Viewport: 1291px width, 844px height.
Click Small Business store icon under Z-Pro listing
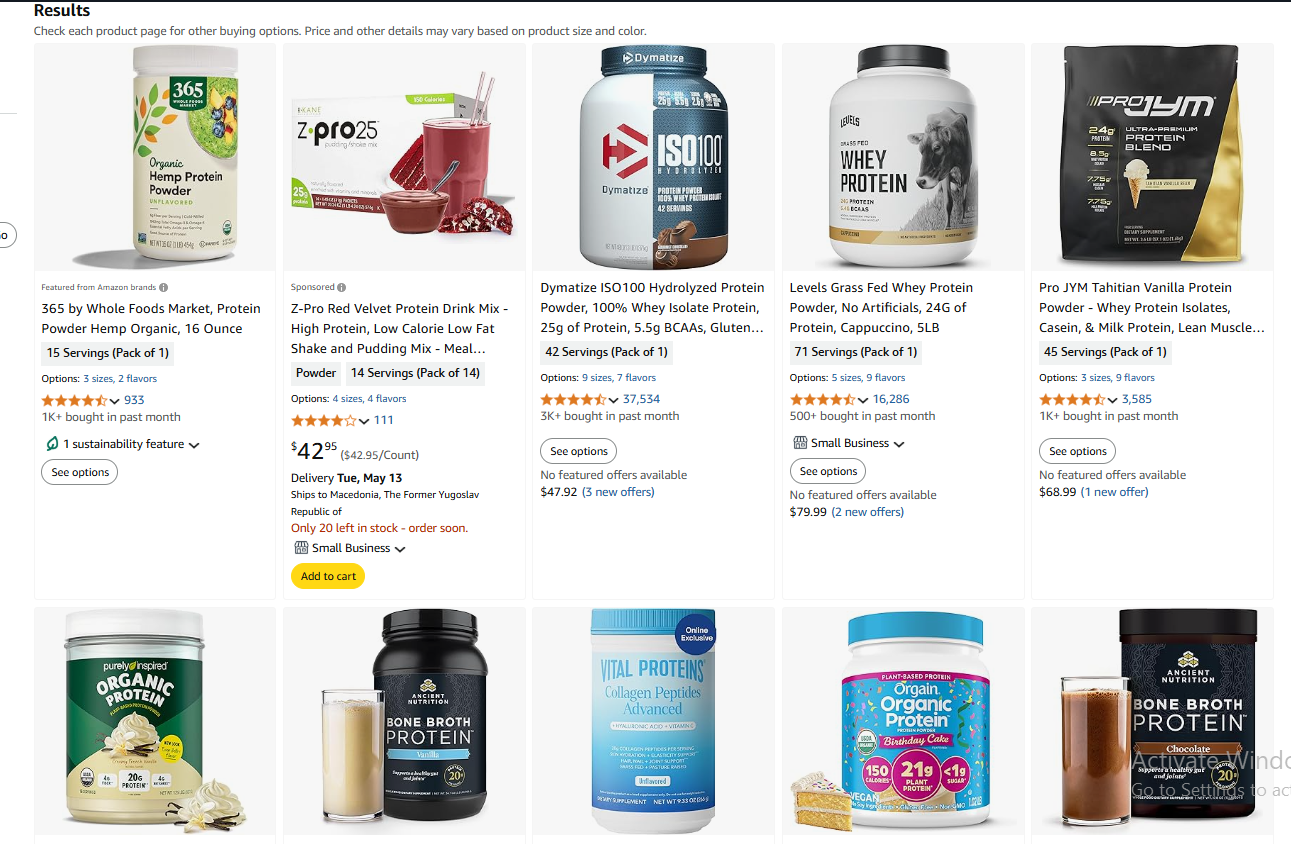click(x=301, y=548)
